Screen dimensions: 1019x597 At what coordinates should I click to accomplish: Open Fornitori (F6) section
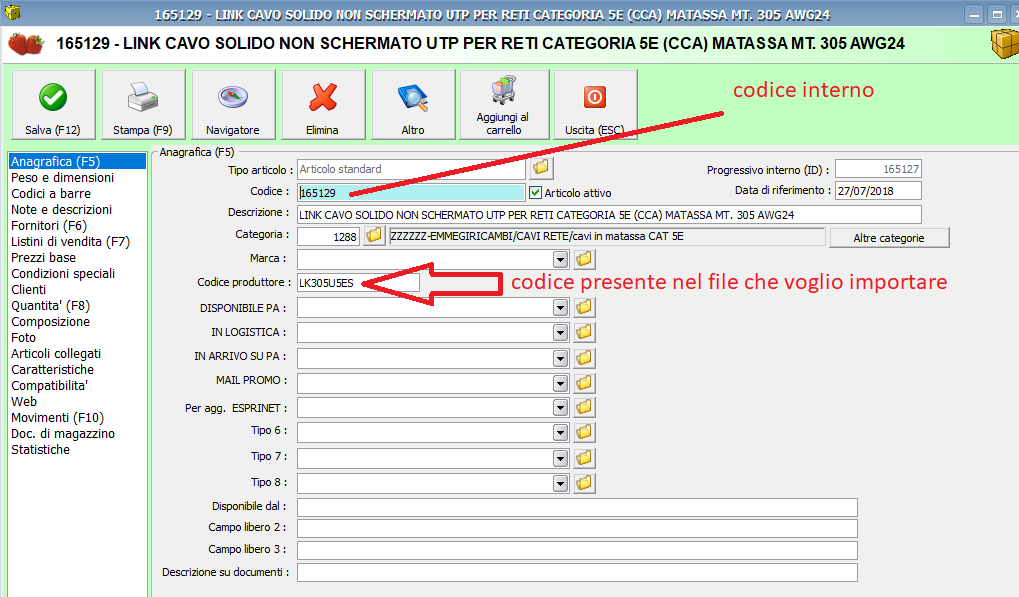click(x=49, y=225)
